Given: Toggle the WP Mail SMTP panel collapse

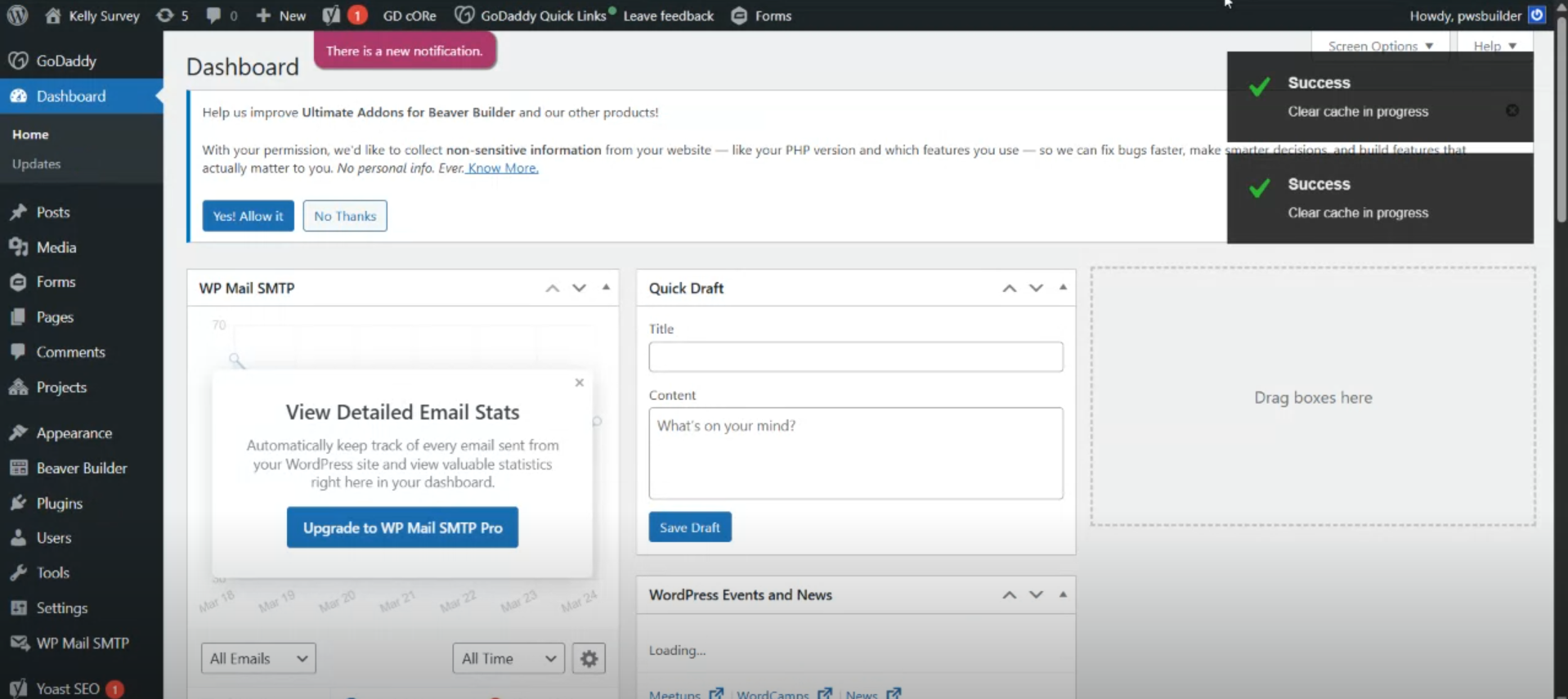Looking at the screenshot, I should (606, 287).
